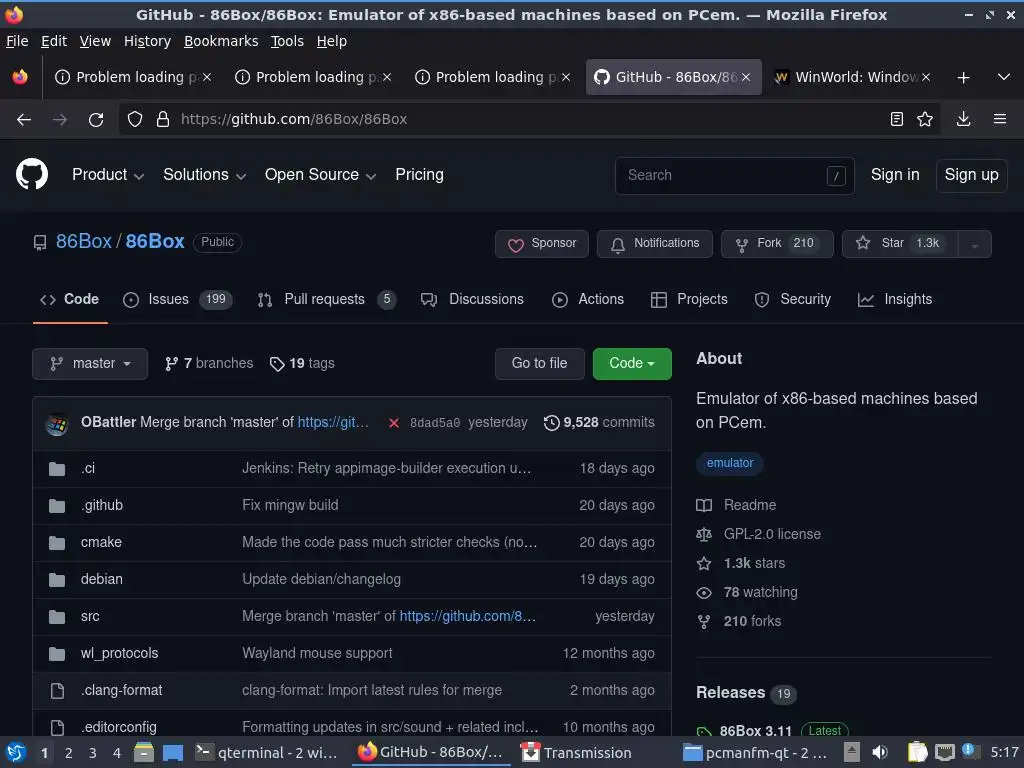
Task: Expand the Product navigation dropdown
Action: (108, 175)
